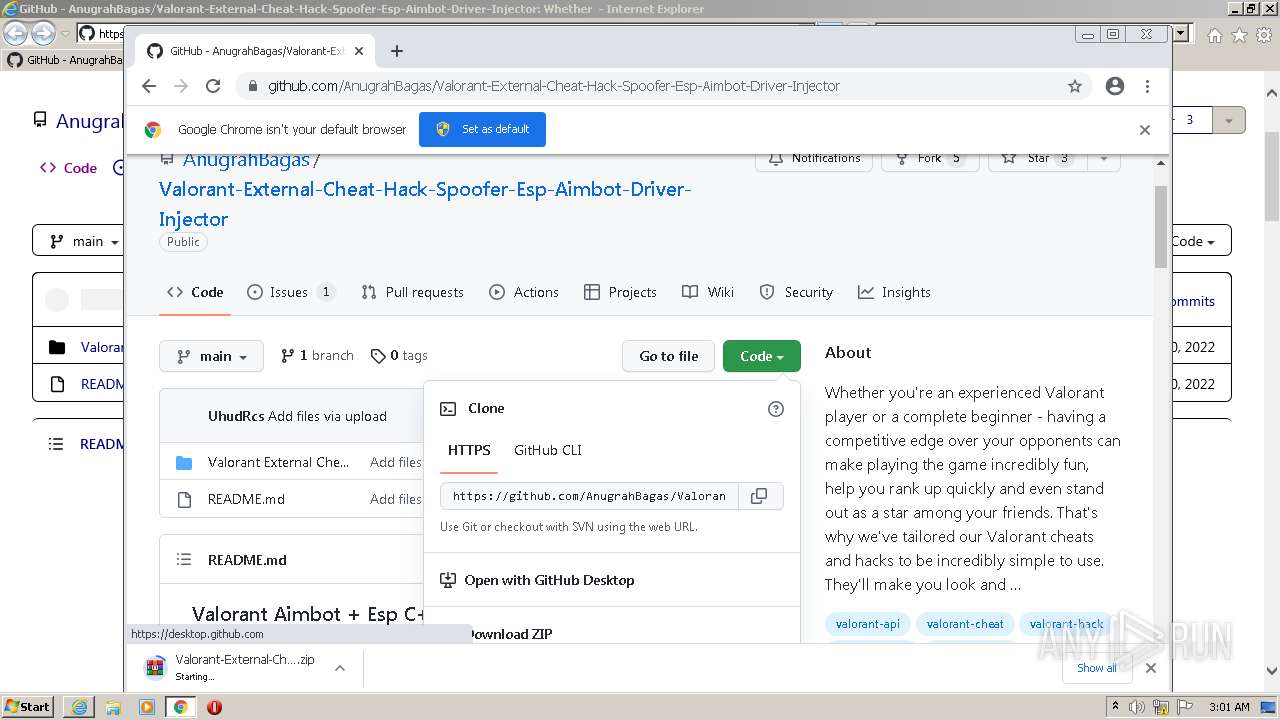This screenshot has height=720, width=1280.
Task: Expand downloaded zip file options chevron
Action: [x=340, y=668]
